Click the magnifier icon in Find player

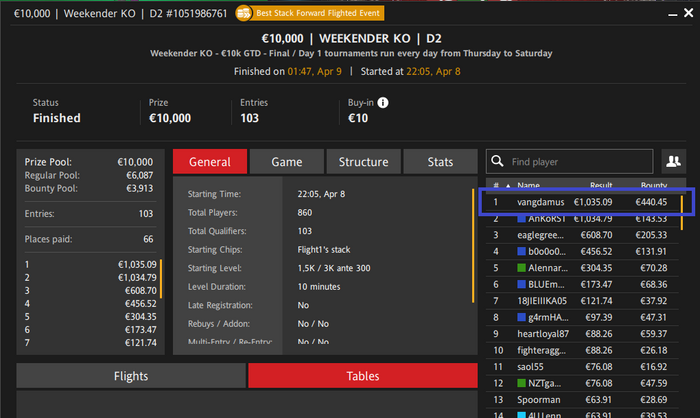pos(497,161)
